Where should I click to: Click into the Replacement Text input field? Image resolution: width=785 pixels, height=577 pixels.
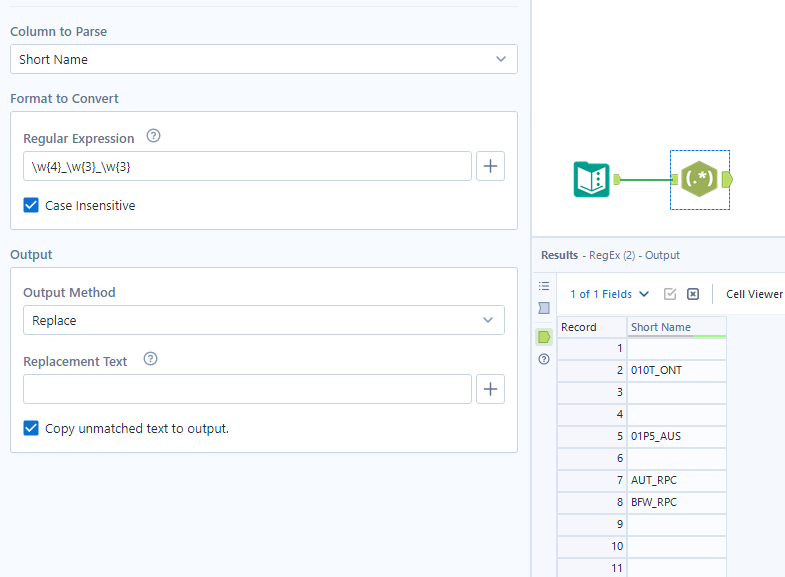pyautogui.click(x=247, y=389)
